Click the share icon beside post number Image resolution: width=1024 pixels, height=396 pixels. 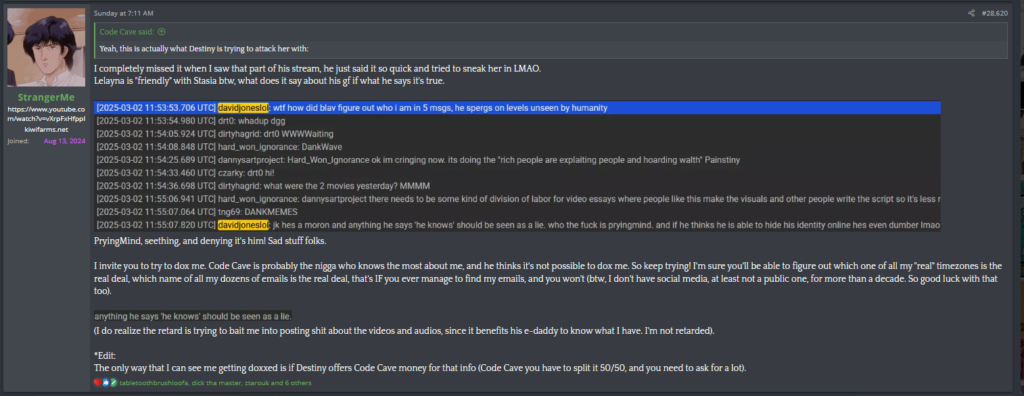971,13
